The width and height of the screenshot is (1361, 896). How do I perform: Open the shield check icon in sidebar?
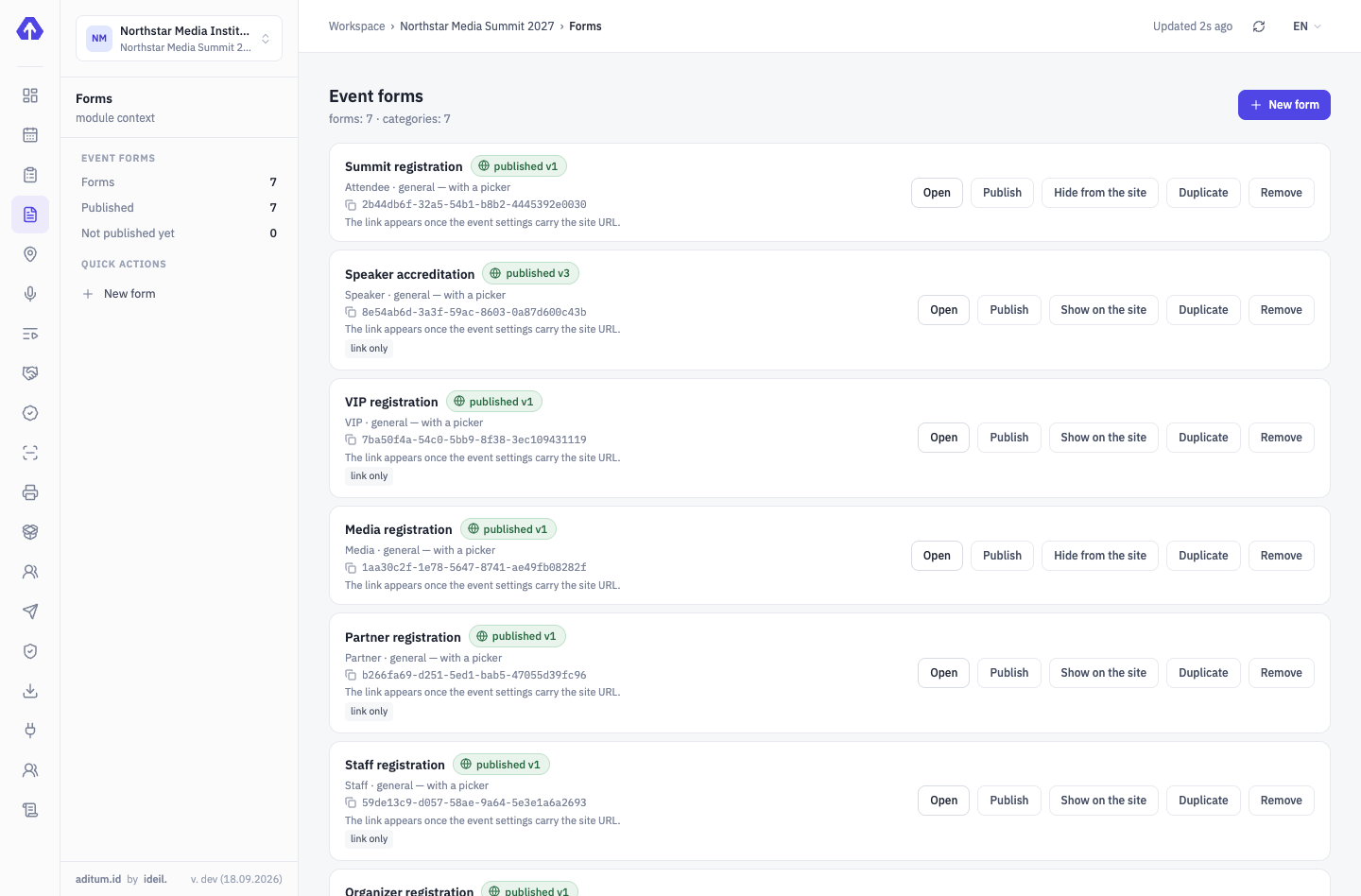[x=30, y=651]
